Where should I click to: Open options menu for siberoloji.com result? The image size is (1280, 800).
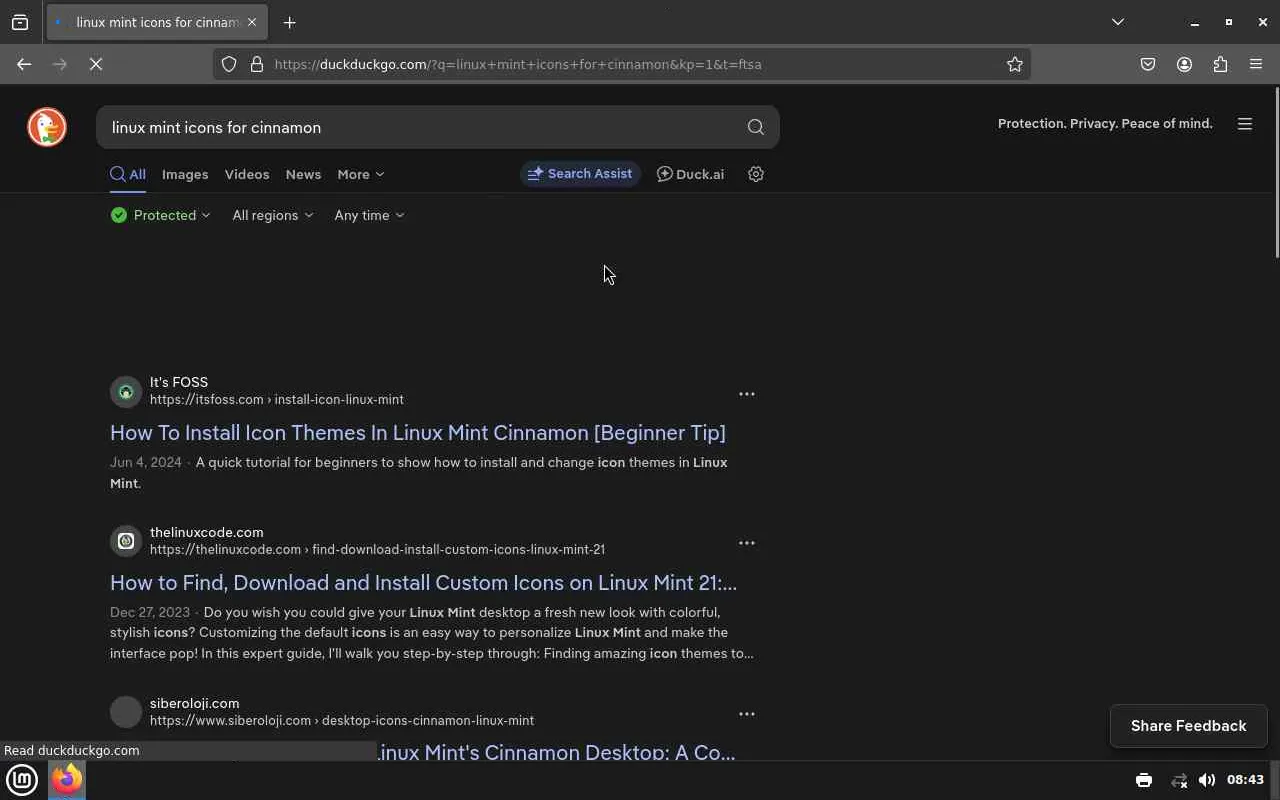(x=747, y=714)
